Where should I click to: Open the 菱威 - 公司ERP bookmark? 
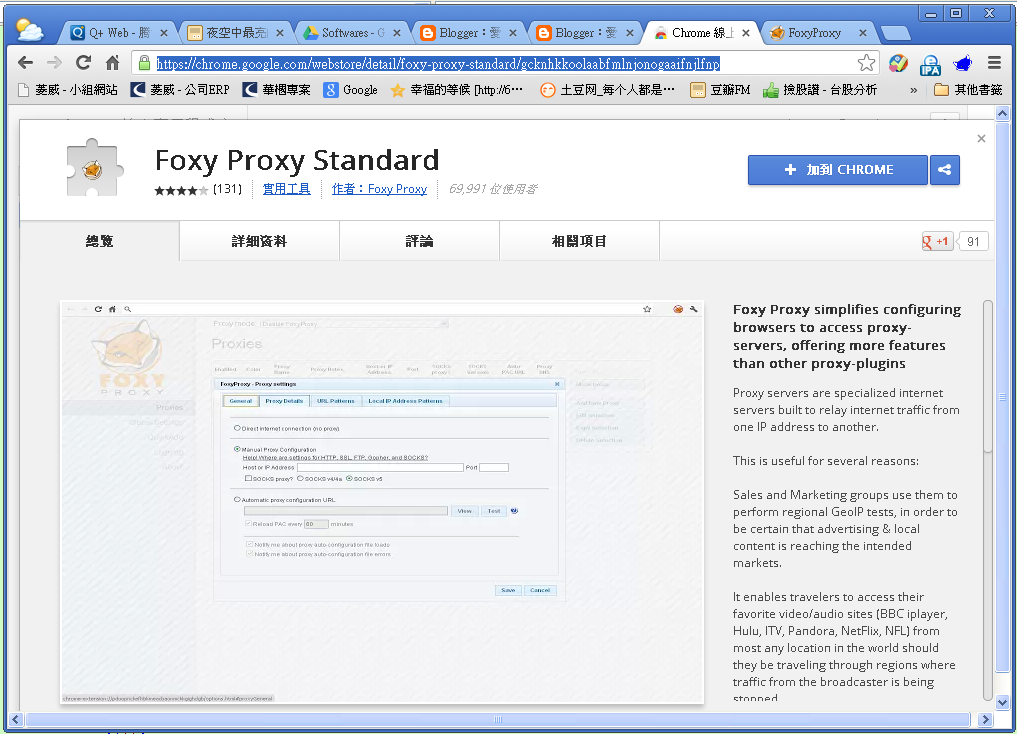coord(180,89)
